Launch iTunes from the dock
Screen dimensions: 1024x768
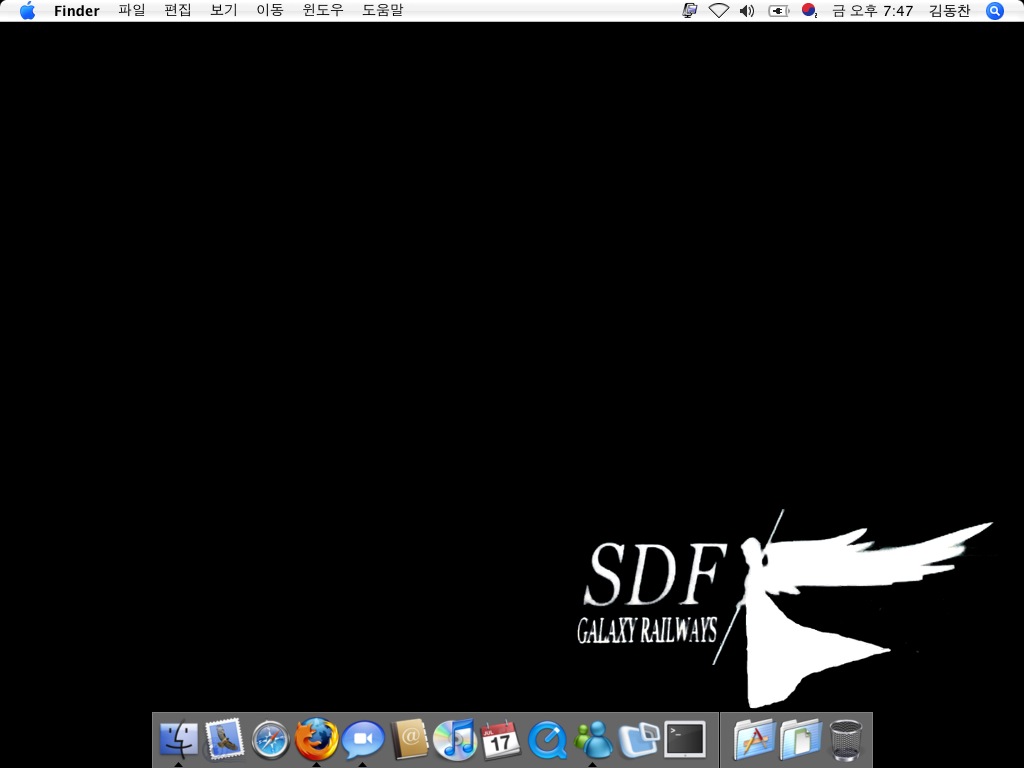tap(455, 740)
